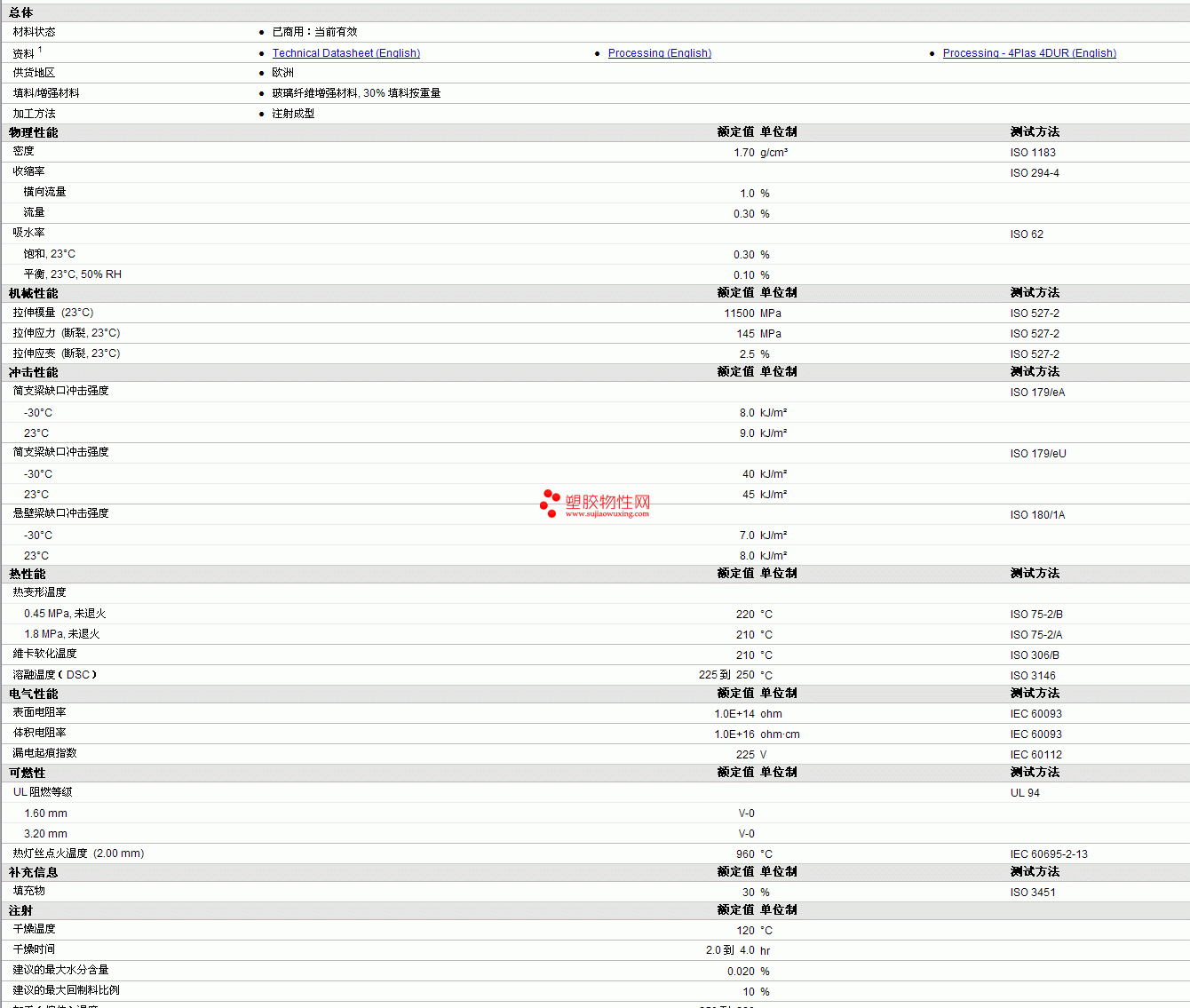Click the '注射成型' value
The height and width of the screenshot is (1008, 1190).
(293, 114)
